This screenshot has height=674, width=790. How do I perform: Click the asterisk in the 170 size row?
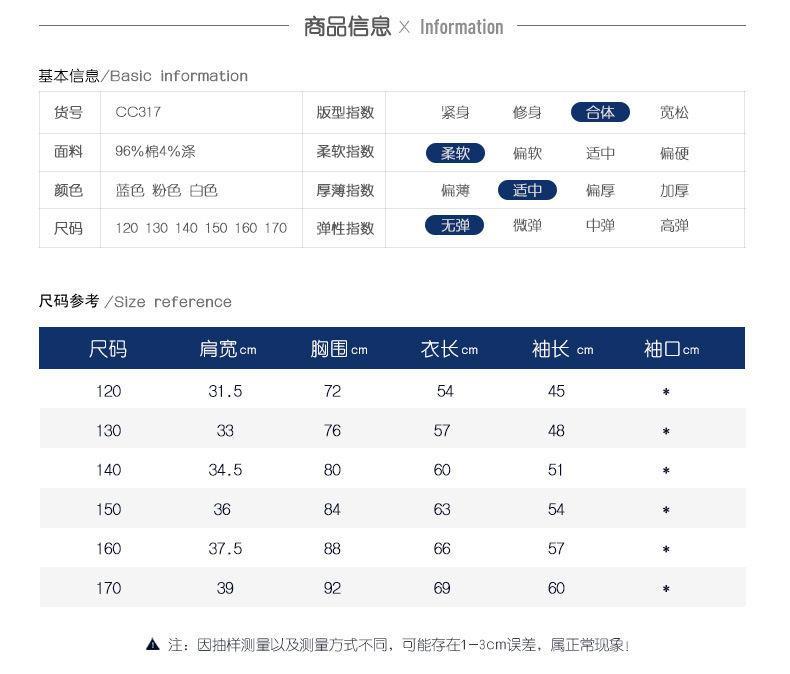666,588
